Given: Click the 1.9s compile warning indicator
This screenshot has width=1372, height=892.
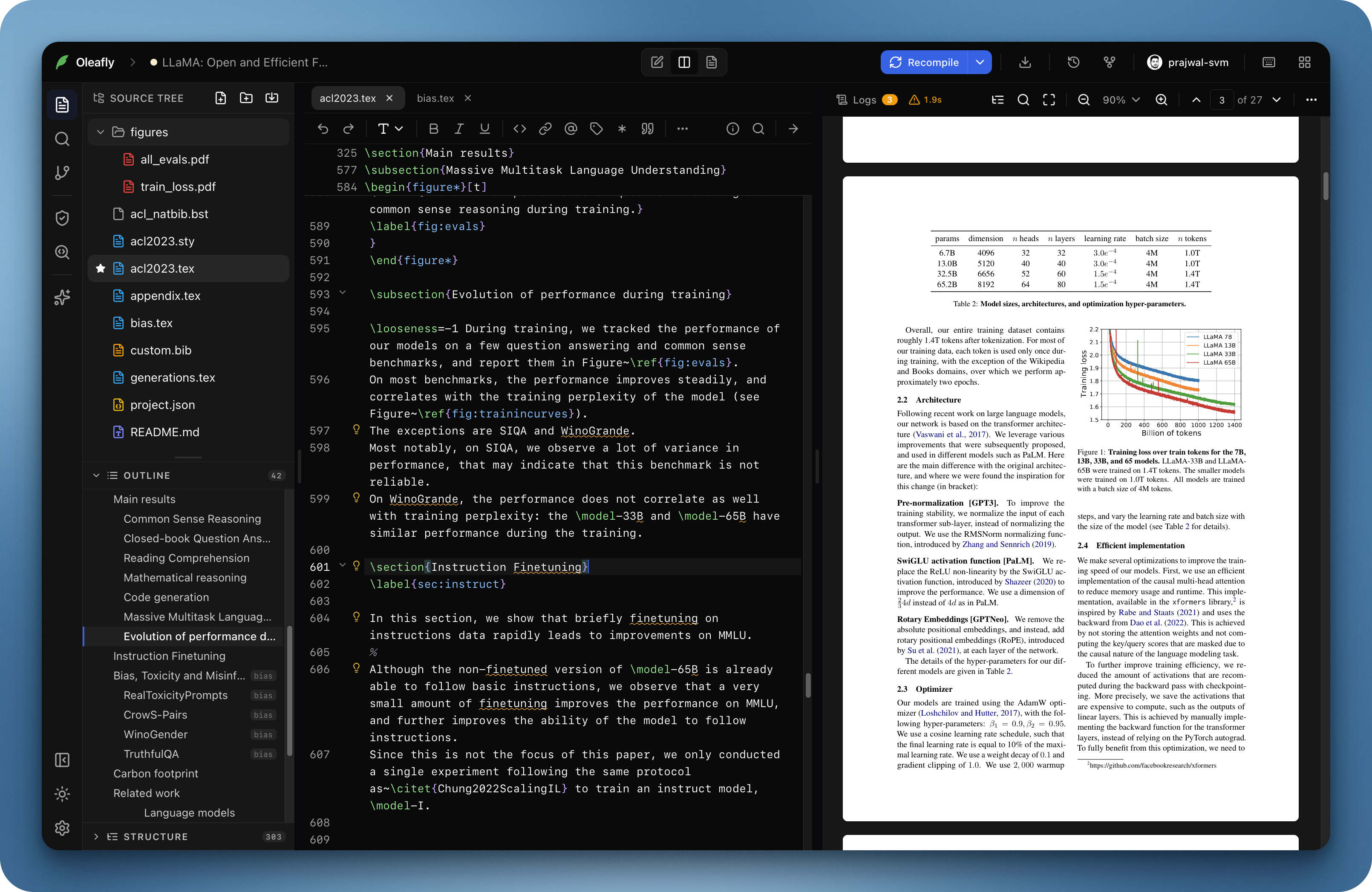Looking at the screenshot, I should coord(925,100).
